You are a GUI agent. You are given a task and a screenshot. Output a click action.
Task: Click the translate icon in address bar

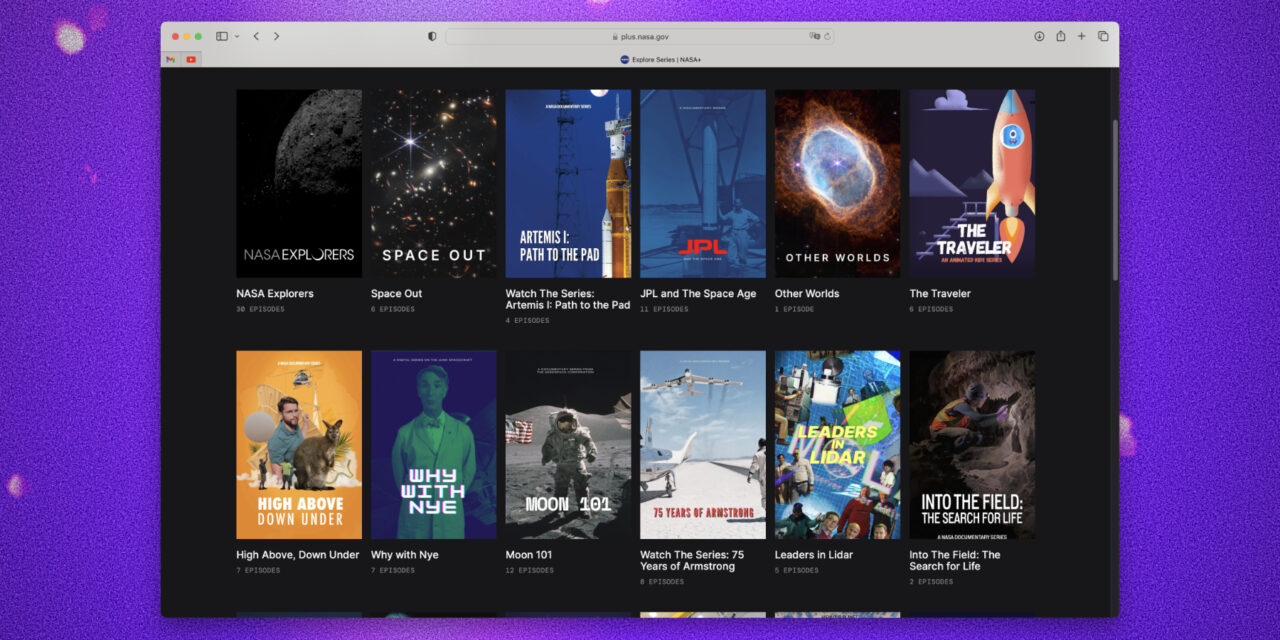point(815,36)
